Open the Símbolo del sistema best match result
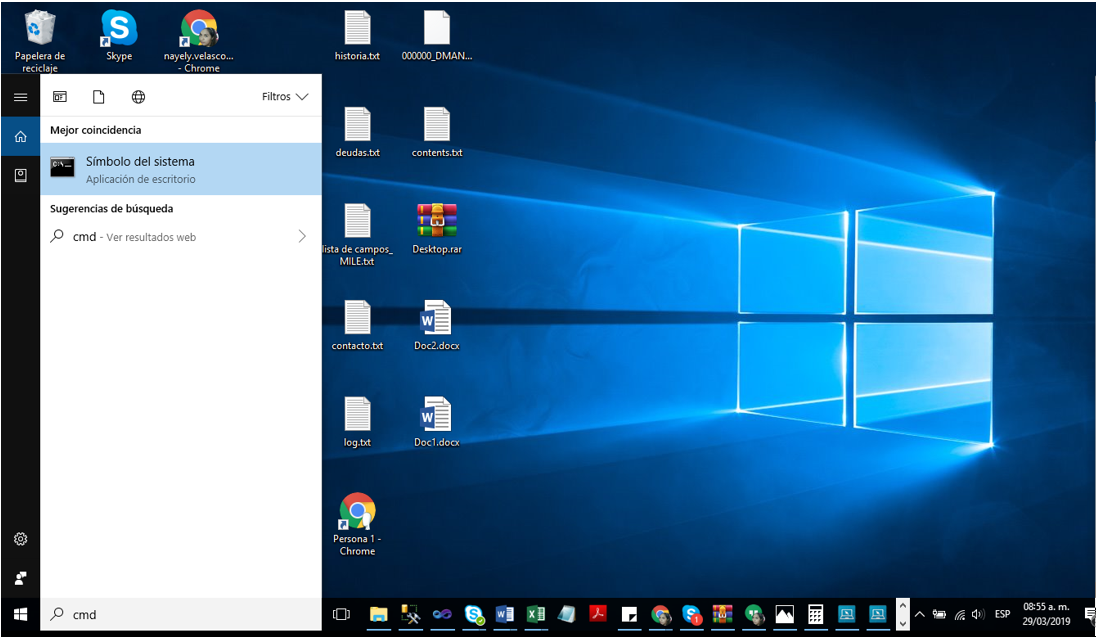Viewport: 1097px width, 637px height. click(181, 169)
